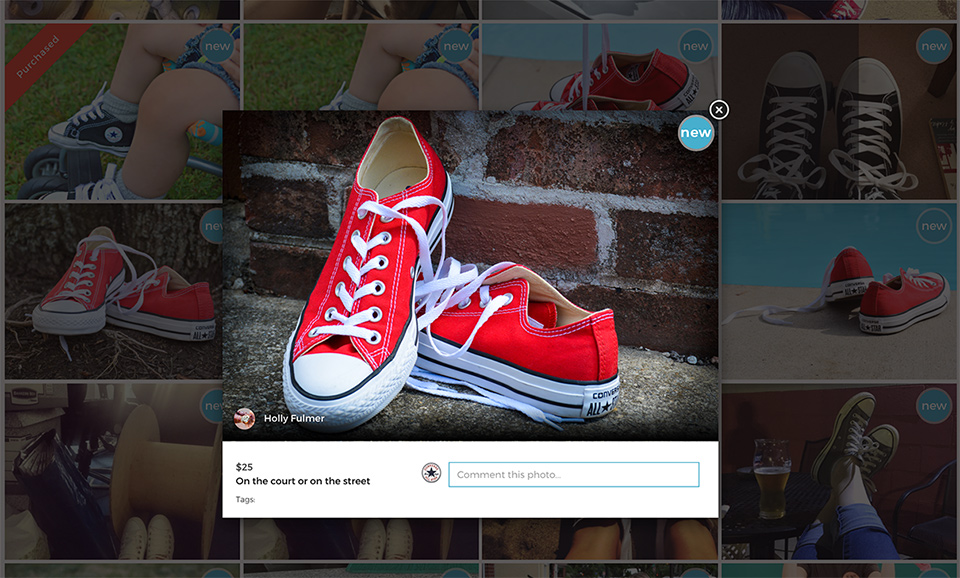
Task: Click 'new' badge on black Converse thumbnail
Action: point(934,46)
